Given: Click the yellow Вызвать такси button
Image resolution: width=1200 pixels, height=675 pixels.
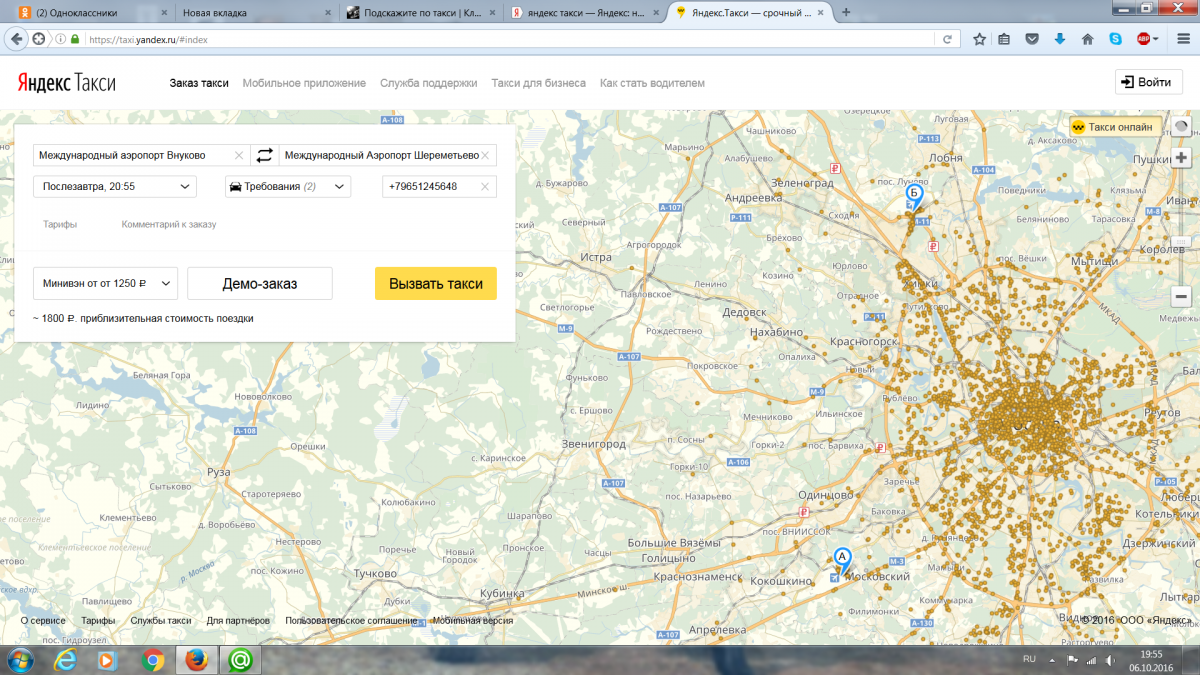Looking at the screenshot, I should click(436, 283).
